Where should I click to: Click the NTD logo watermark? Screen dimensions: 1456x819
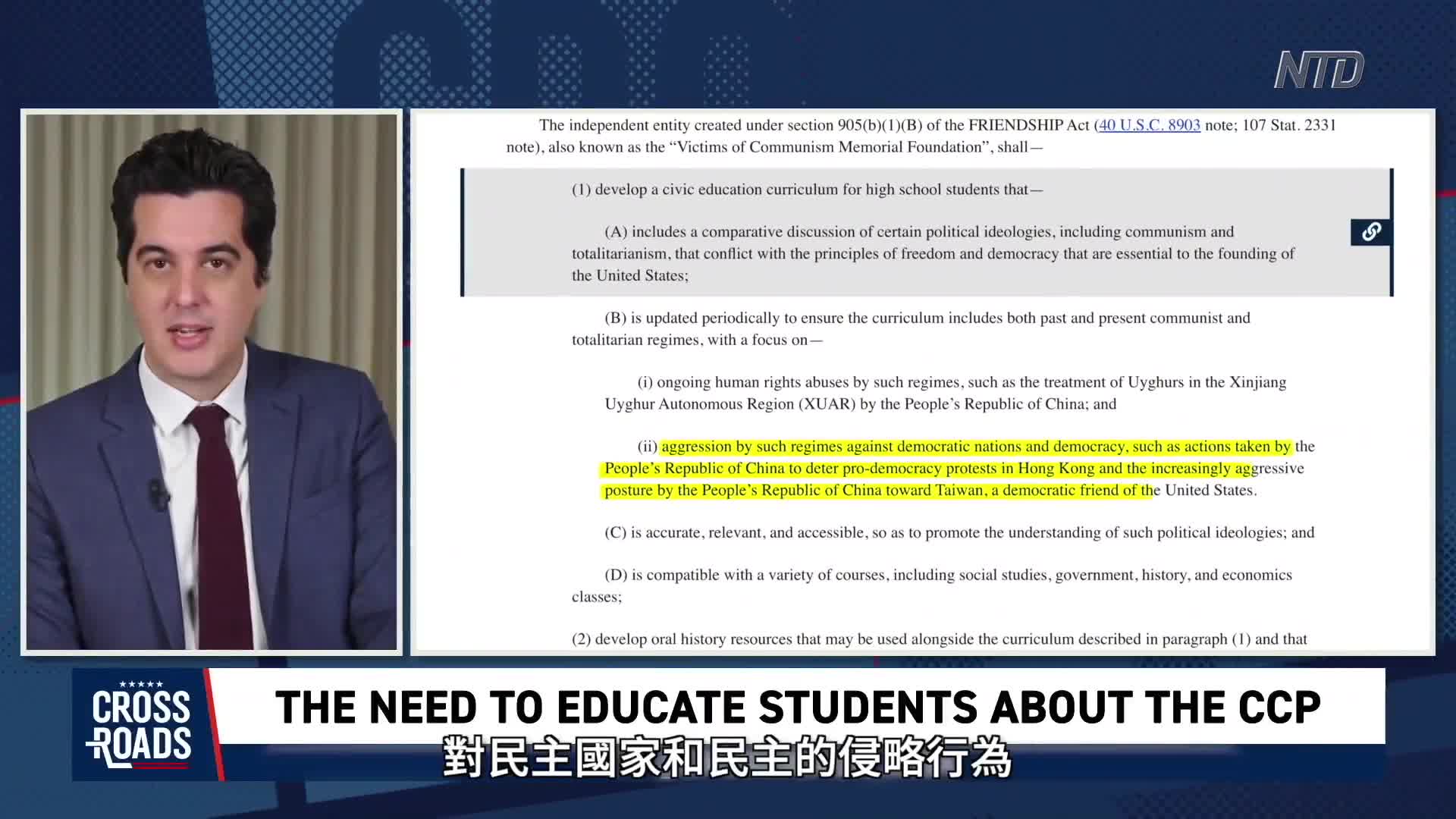pyautogui.click(x=1319, y=71)
